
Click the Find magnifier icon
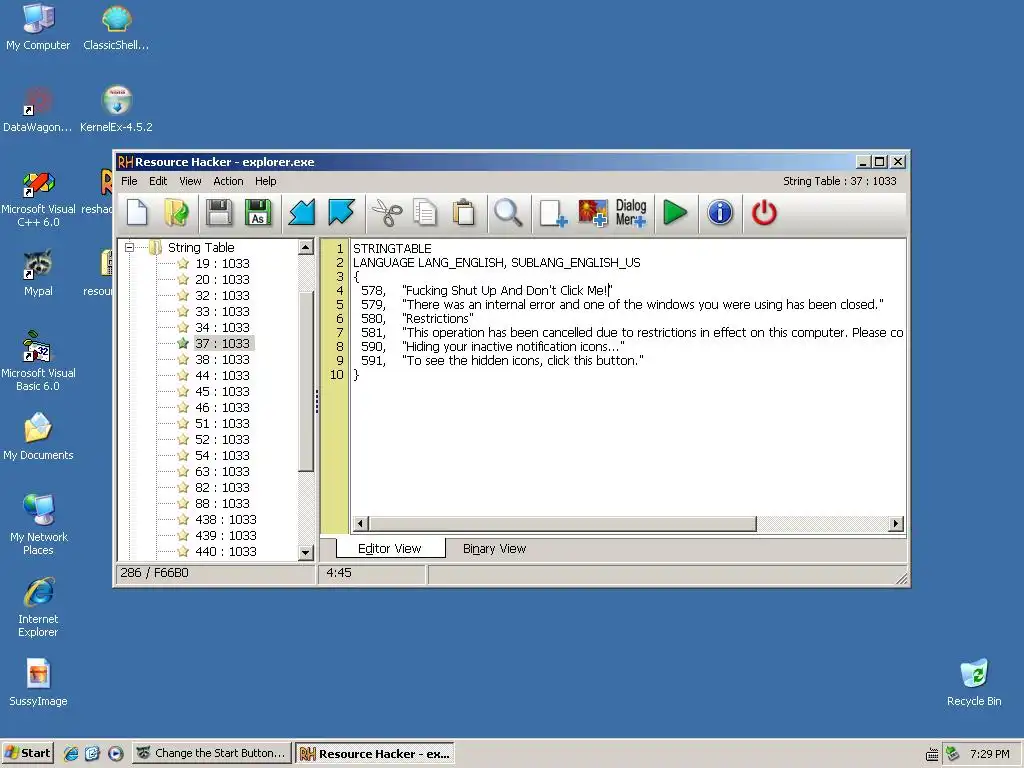(508, 213)
